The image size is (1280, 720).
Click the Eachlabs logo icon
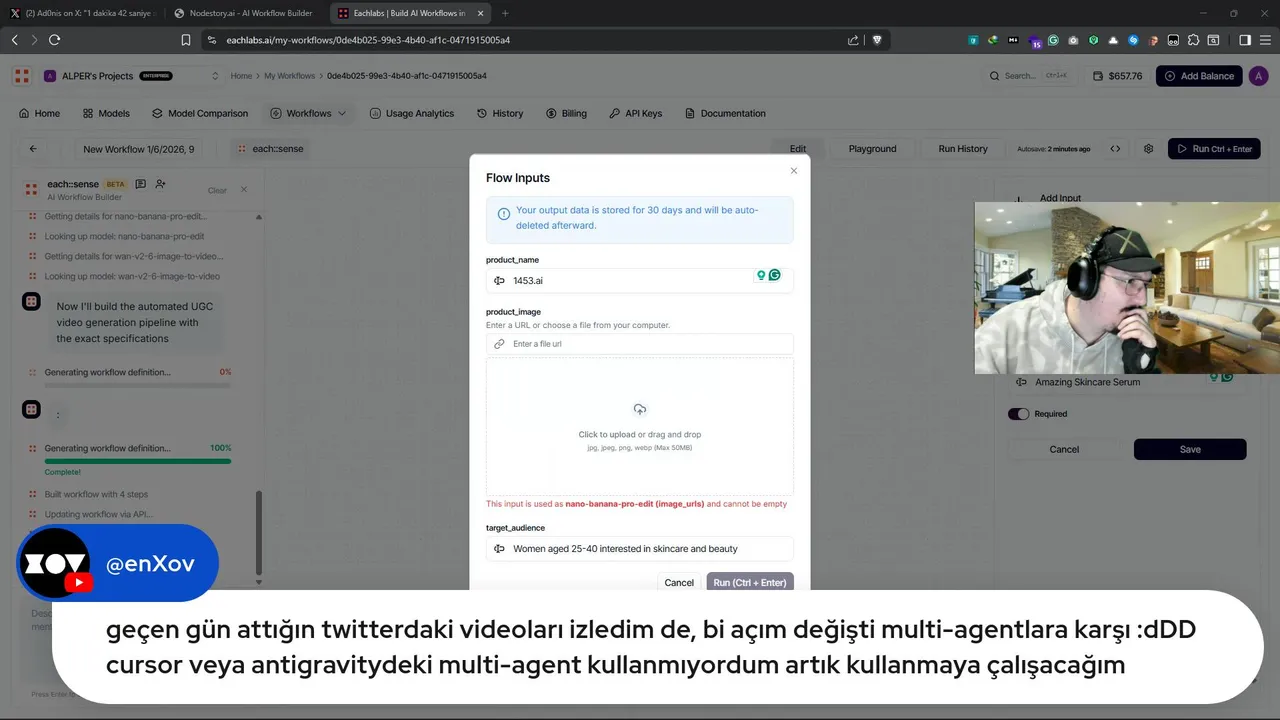(x=21, y=76)
